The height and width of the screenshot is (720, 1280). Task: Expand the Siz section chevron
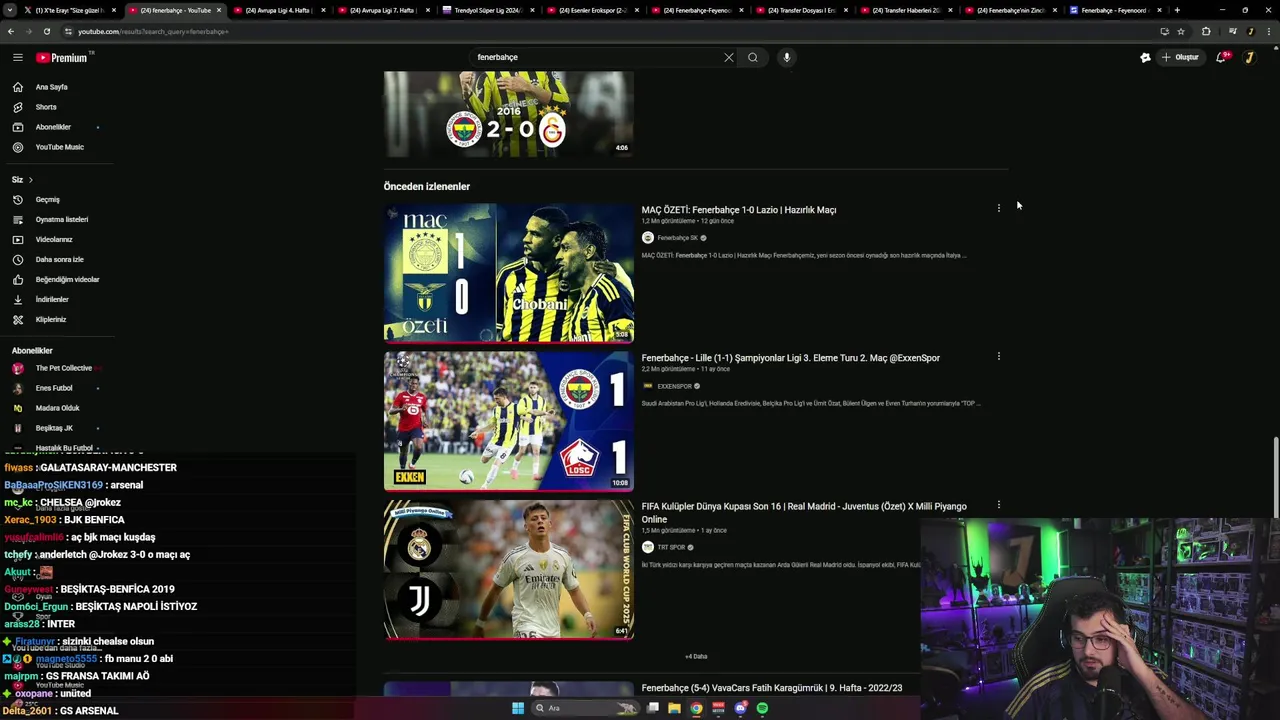pos(30,180)
